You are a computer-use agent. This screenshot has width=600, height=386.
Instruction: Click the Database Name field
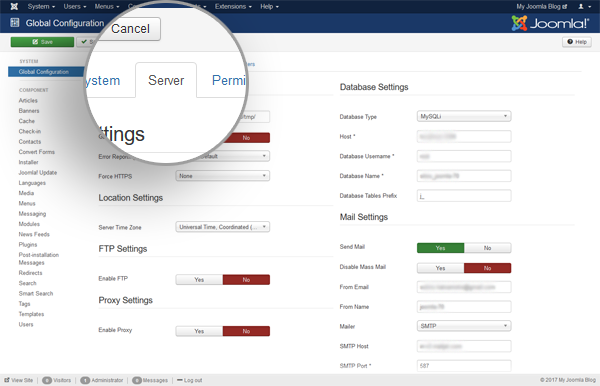(x=464, y=176)
